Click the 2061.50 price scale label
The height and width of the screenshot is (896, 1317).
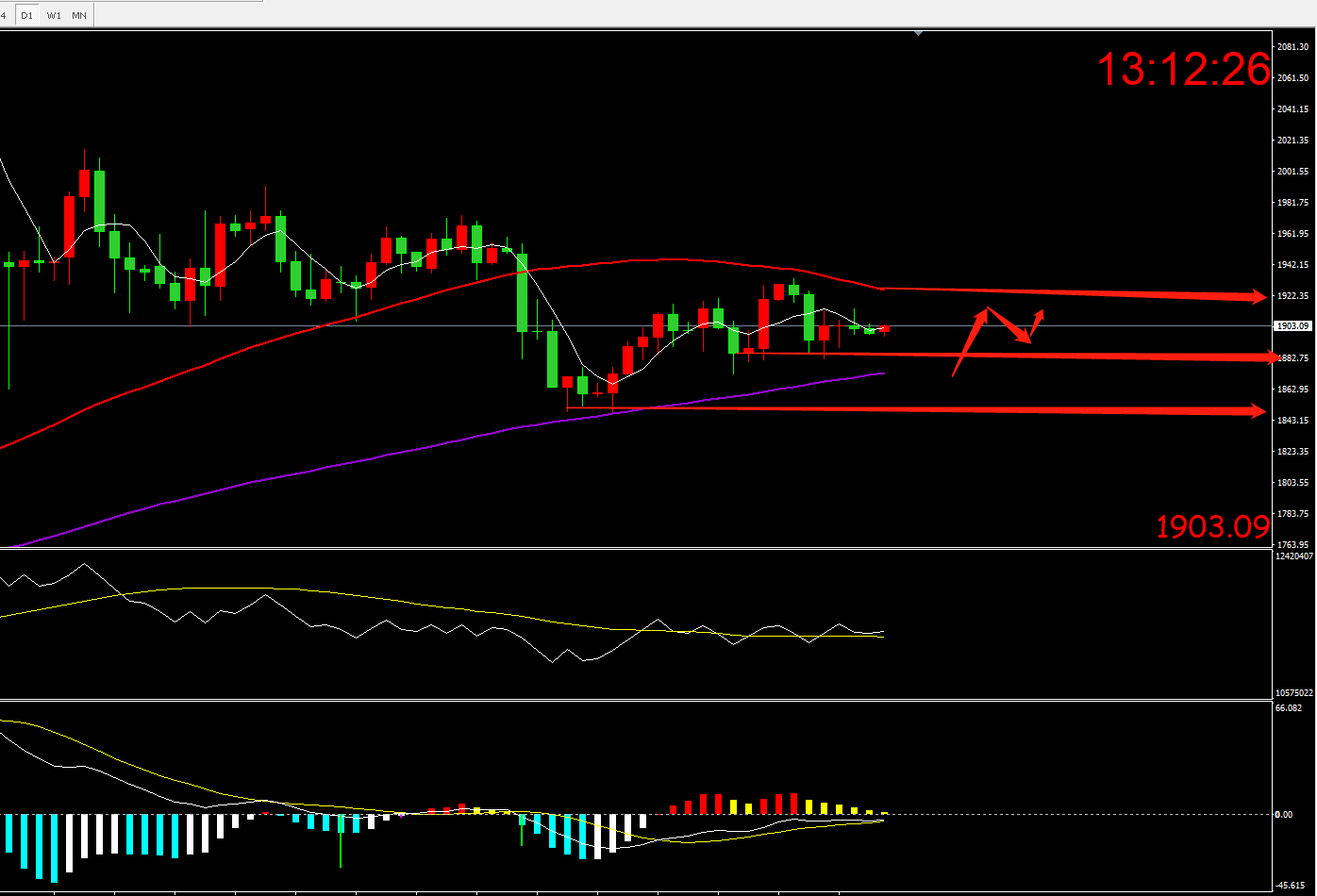1292,78
